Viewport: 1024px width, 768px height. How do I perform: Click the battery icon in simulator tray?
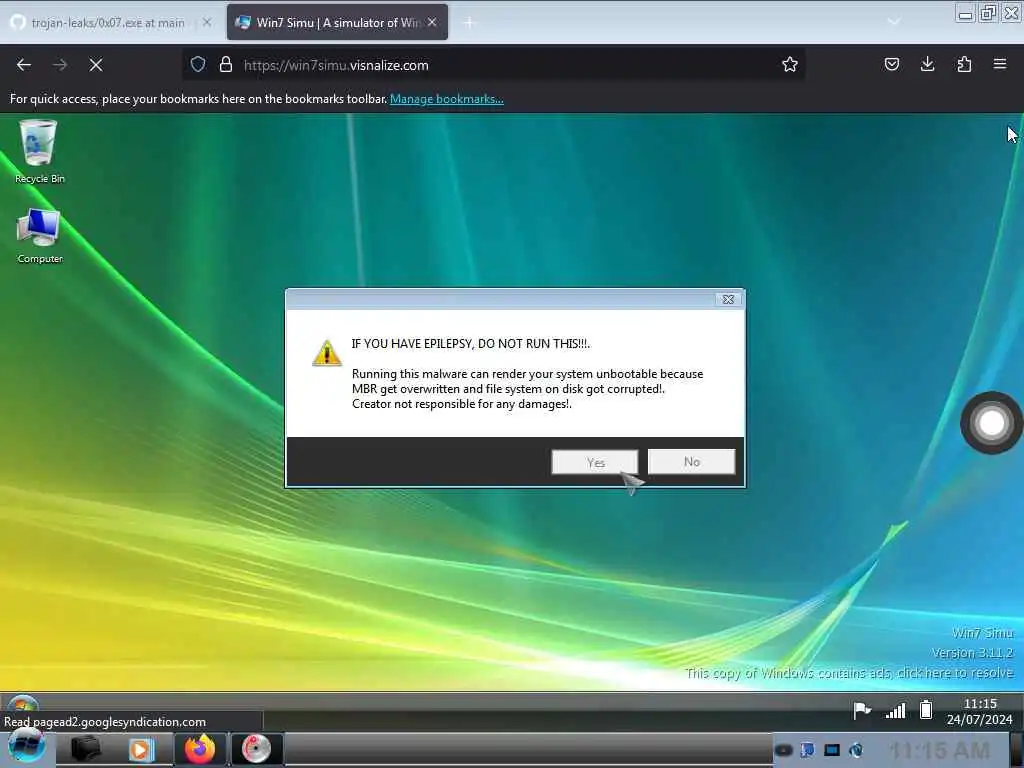pyautogui.click(x=925, y=710)
